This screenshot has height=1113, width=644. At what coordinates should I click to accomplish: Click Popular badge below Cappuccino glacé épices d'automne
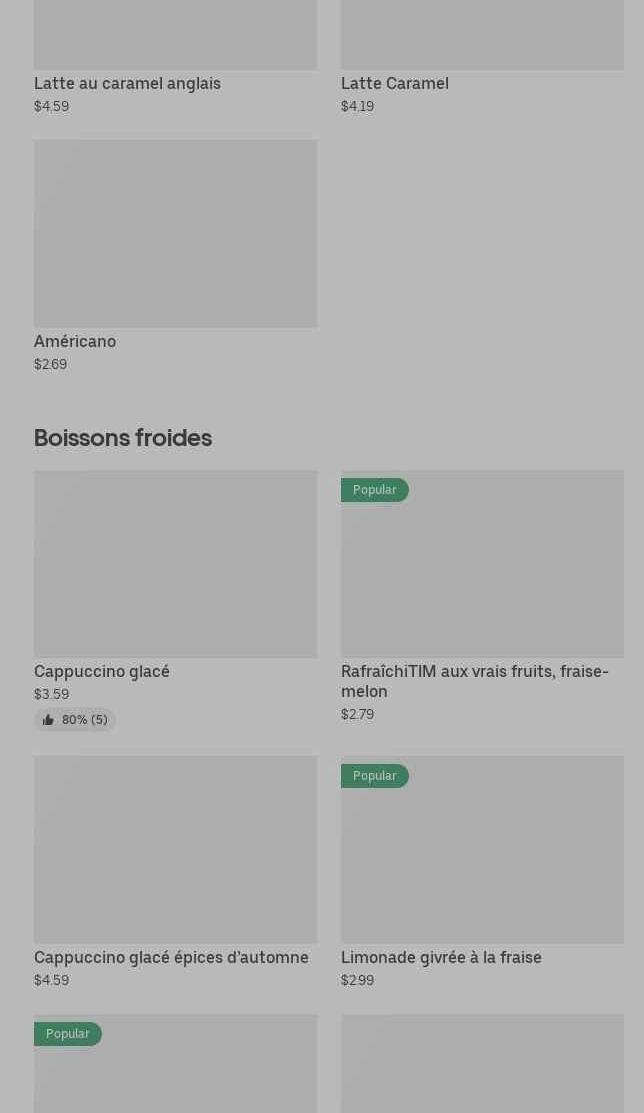68,1034
